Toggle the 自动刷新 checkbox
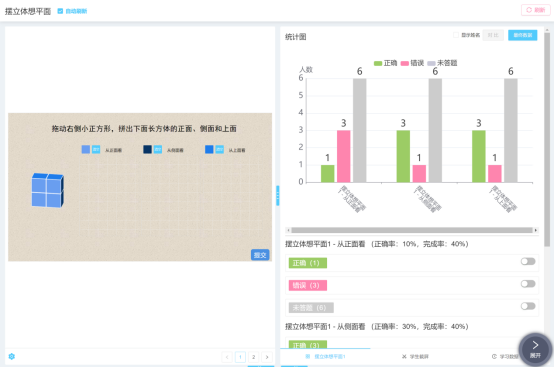 tap(60, 11)
